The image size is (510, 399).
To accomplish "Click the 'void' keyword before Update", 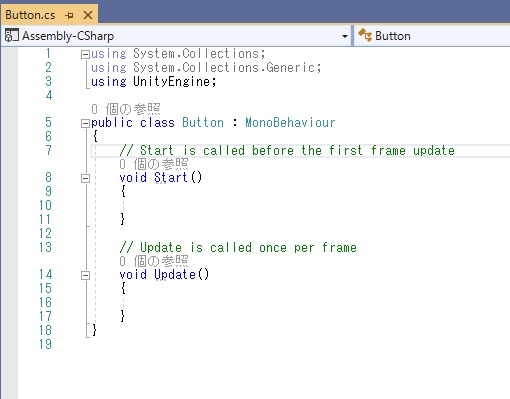I will pyautogui.click(x=133, y=275).
